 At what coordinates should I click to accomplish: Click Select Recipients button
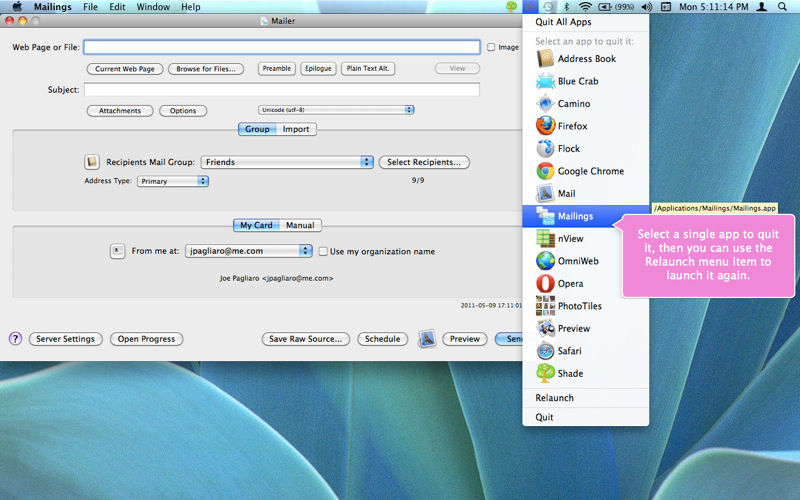(x=424, y=162)
